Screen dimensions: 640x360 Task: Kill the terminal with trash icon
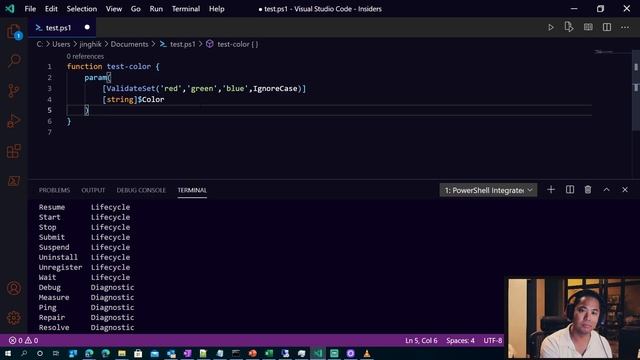pyautogui.click(x=588, y=190)
